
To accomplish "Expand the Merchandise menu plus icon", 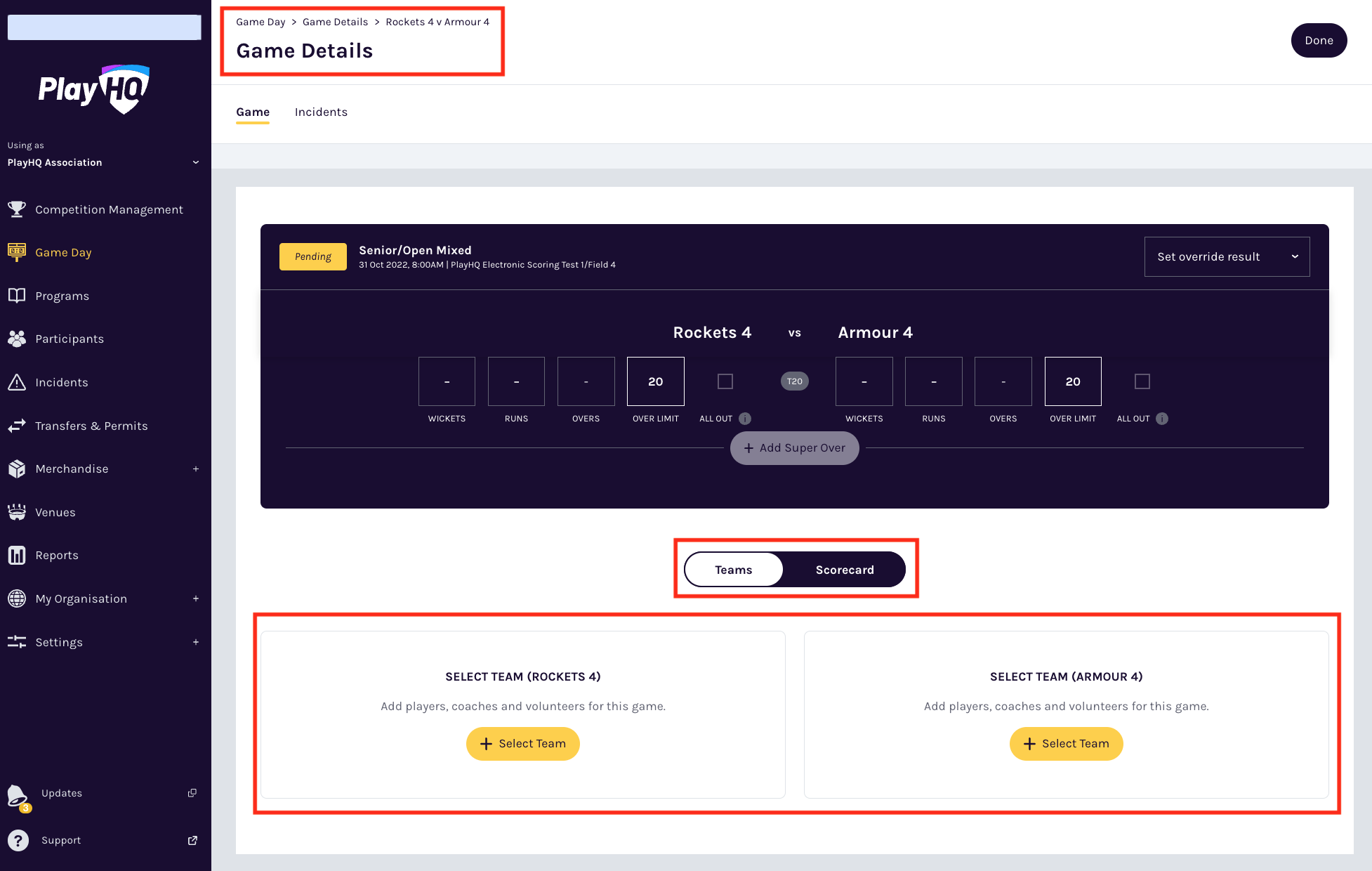I will pos(196,469).
